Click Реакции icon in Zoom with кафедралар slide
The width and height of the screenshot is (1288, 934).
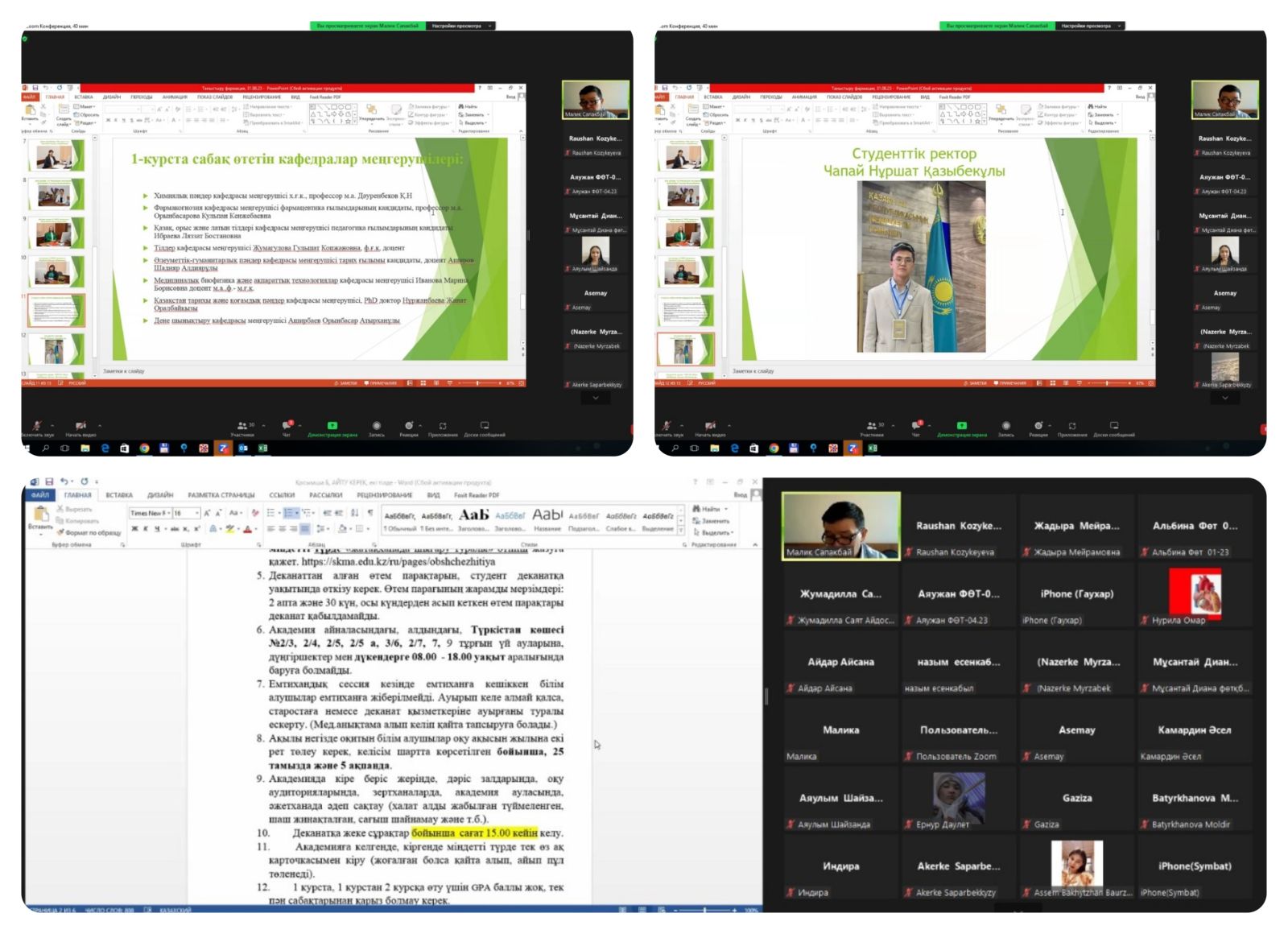point(409,428)
